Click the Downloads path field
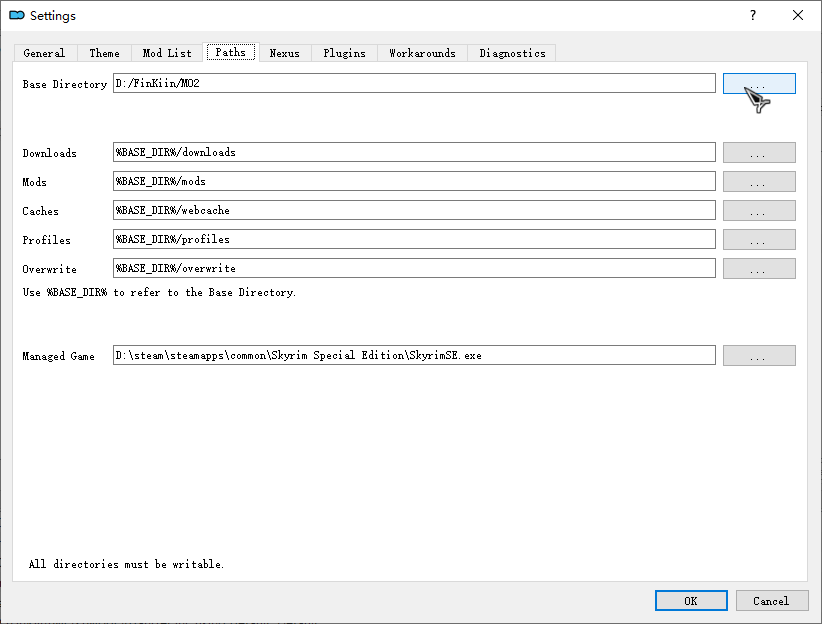Screen dimensions: 822x624 (x=414, y=152)
